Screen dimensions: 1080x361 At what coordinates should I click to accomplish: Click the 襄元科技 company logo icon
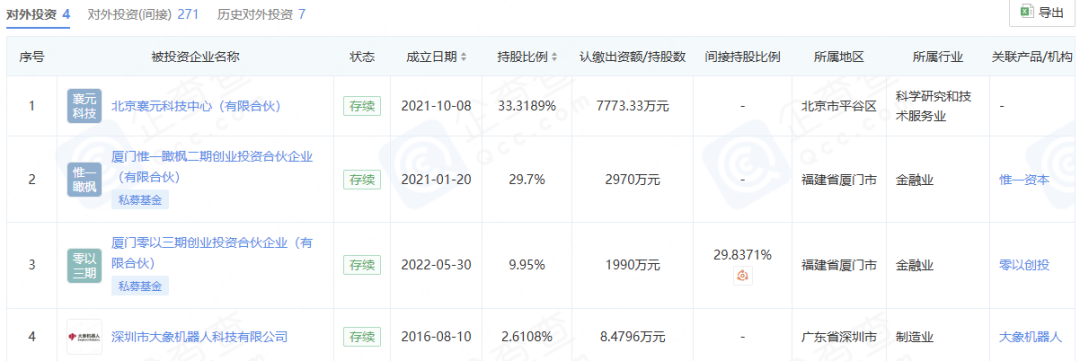click(85, 106)
